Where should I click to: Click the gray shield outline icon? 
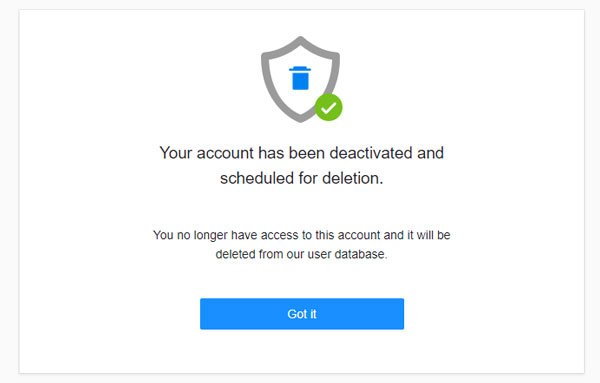(300, 79)
